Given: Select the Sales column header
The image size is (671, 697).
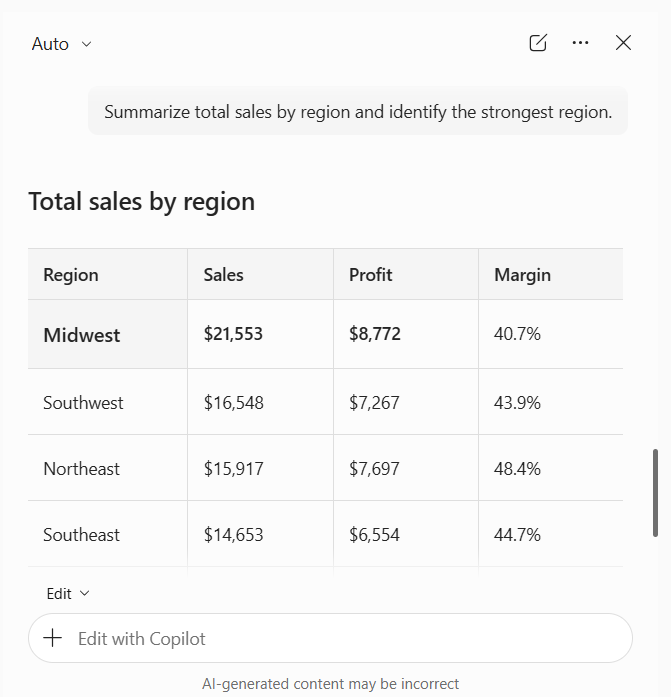Looking at the screenshot, I should [x=260, y=274].
